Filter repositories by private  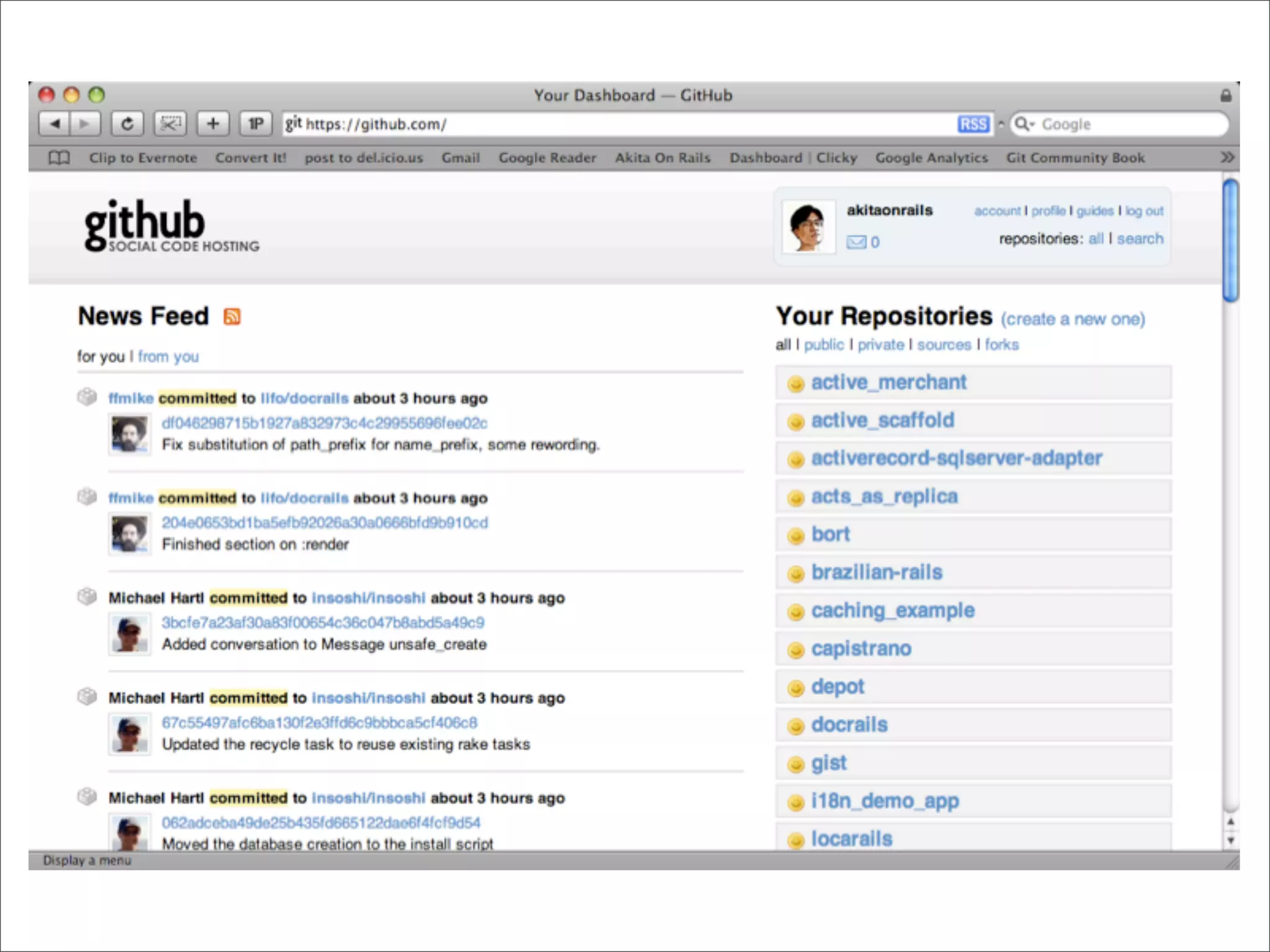point(881,345)
